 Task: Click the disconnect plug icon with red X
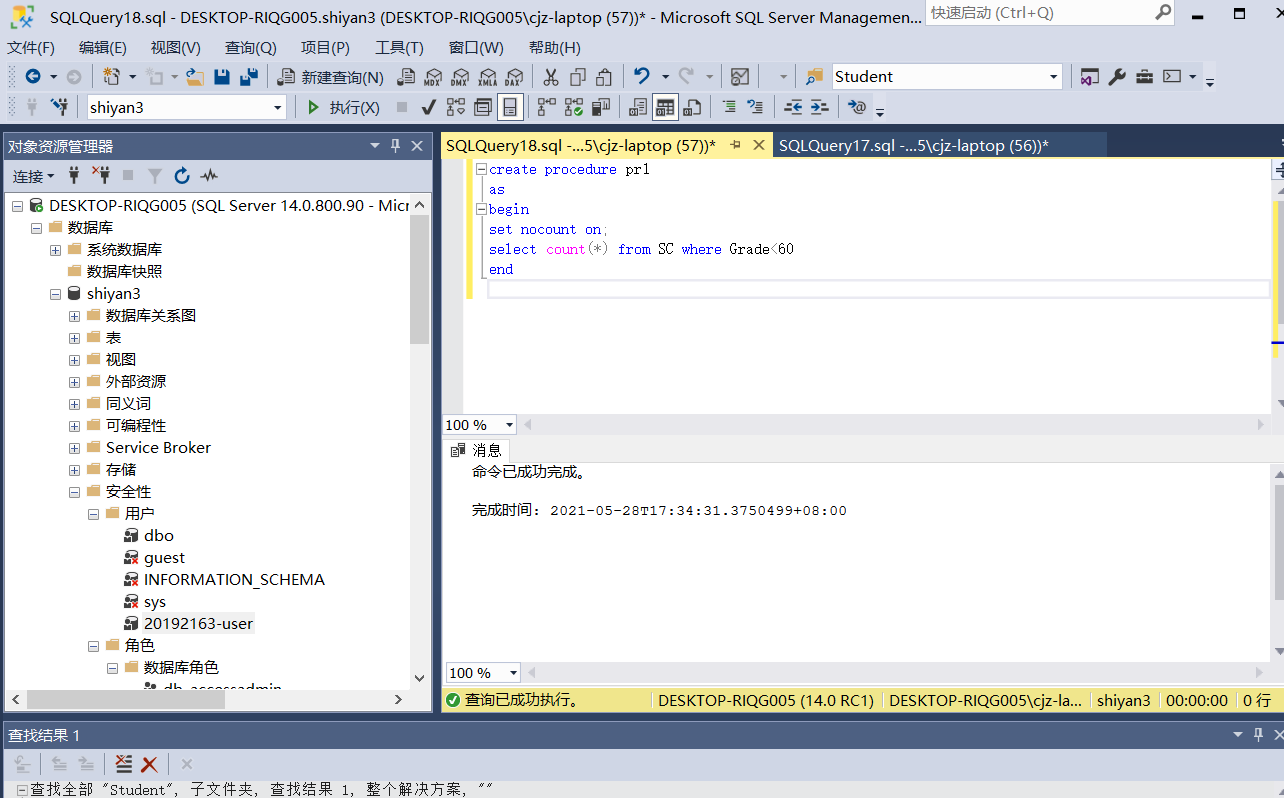pos(100,176)
